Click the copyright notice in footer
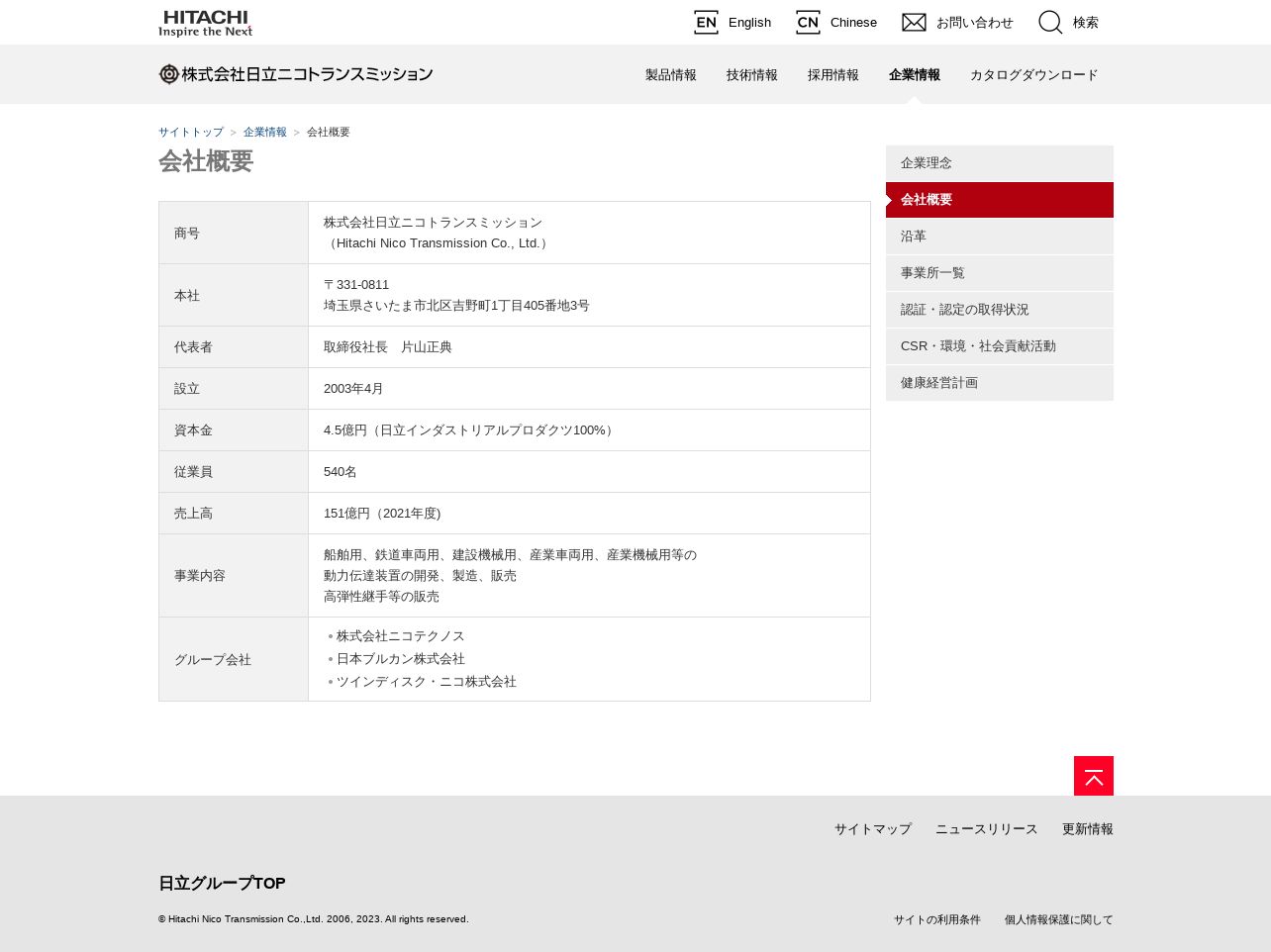The width and height of the screenshot is (1271, 952). point(314,919)
